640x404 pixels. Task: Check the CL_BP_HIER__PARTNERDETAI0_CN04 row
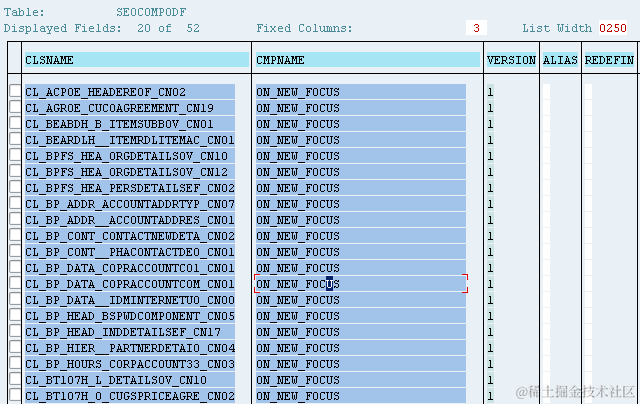[15, 347]
